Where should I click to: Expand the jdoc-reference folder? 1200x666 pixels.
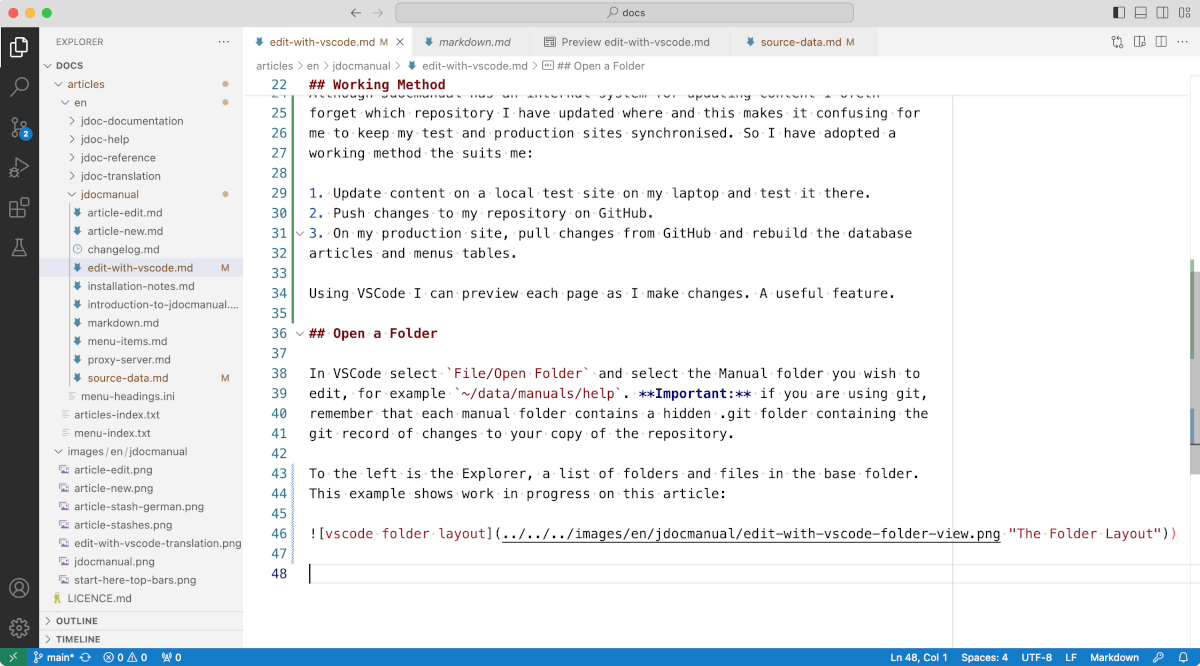pyautogui.click(x=118, y=157)
